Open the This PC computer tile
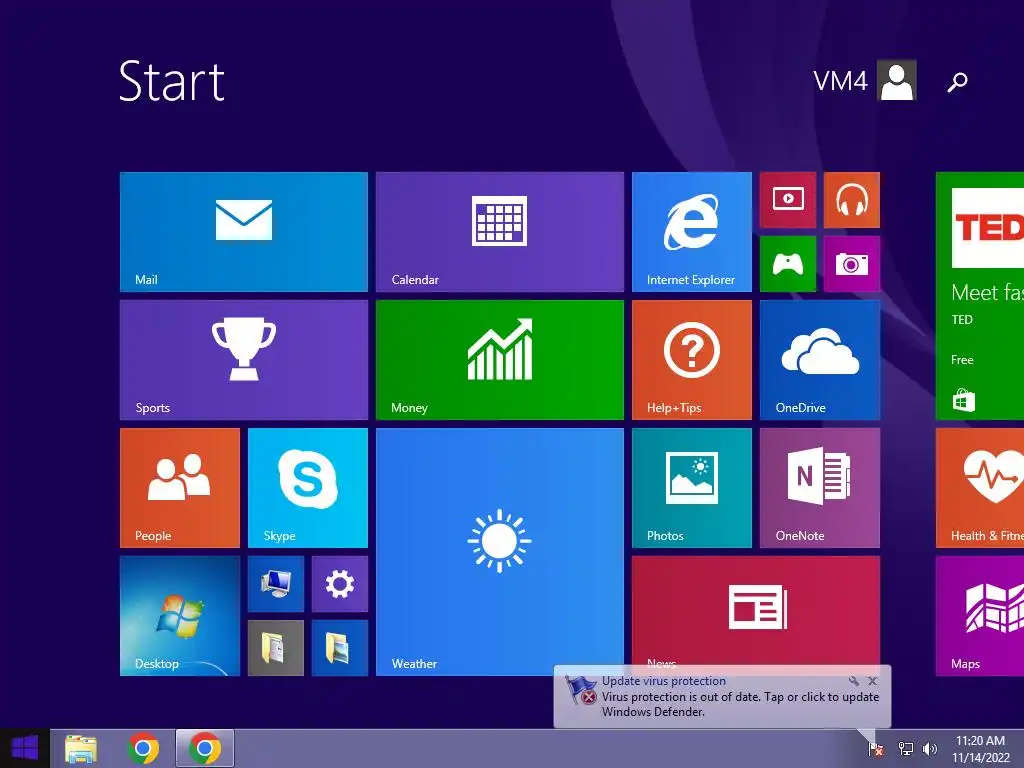 point(276,584)
